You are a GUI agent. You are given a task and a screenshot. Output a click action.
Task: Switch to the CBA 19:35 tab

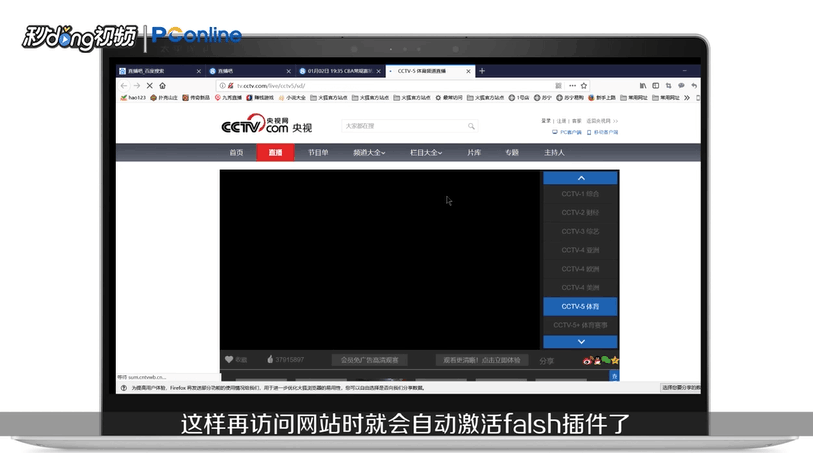point(340,71)
